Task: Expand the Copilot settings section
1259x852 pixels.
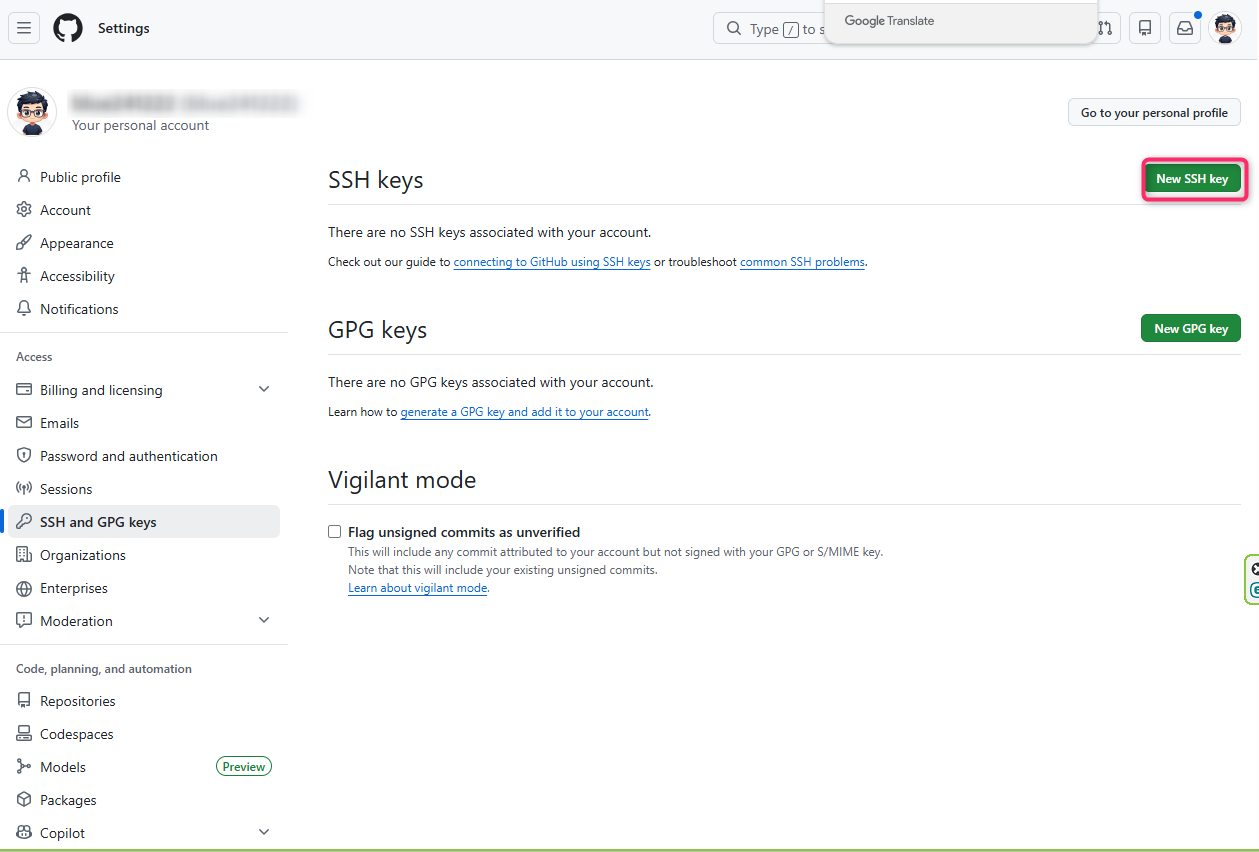Action: click(264, 833)
